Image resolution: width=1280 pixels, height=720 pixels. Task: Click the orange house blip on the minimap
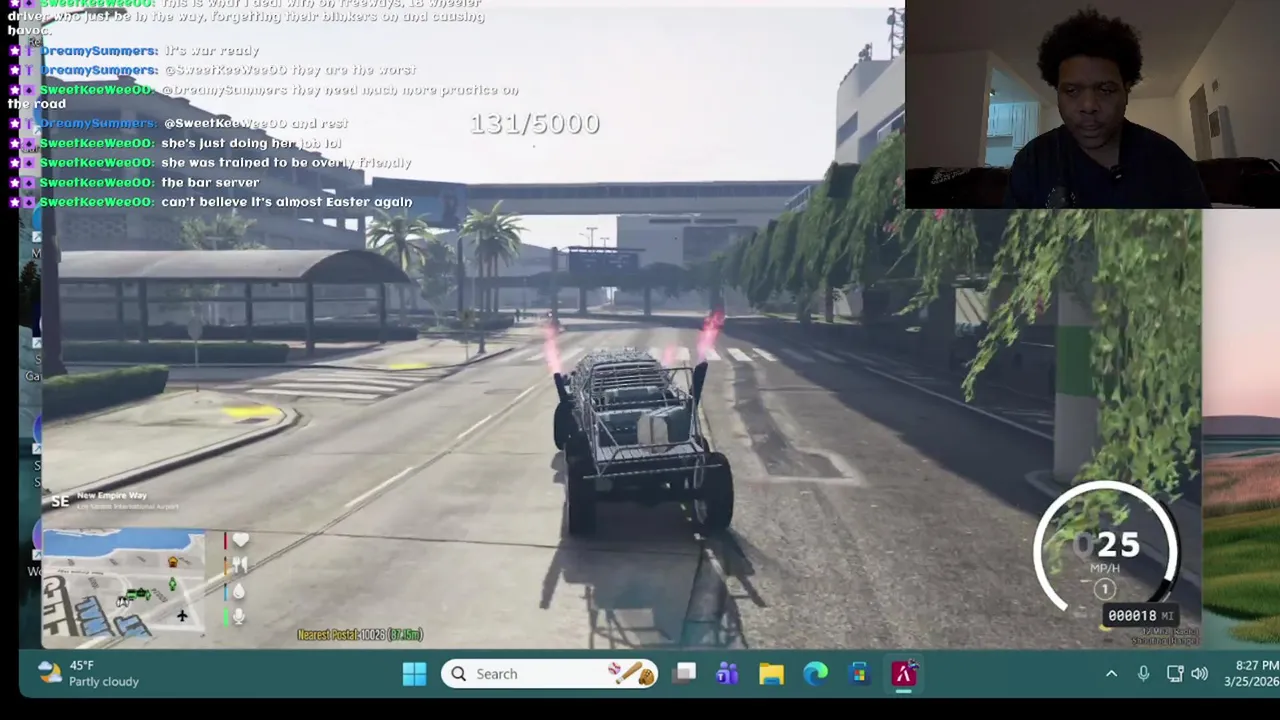[x=173, y=563]
